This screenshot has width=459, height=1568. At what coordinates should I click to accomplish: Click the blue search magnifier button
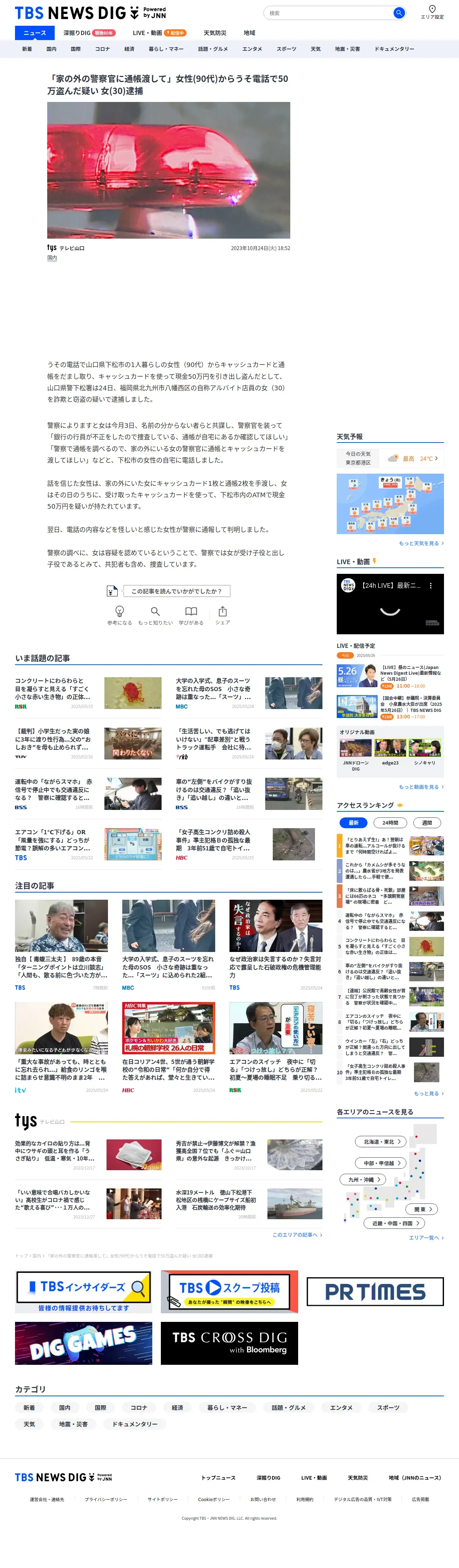coord(399,13)
